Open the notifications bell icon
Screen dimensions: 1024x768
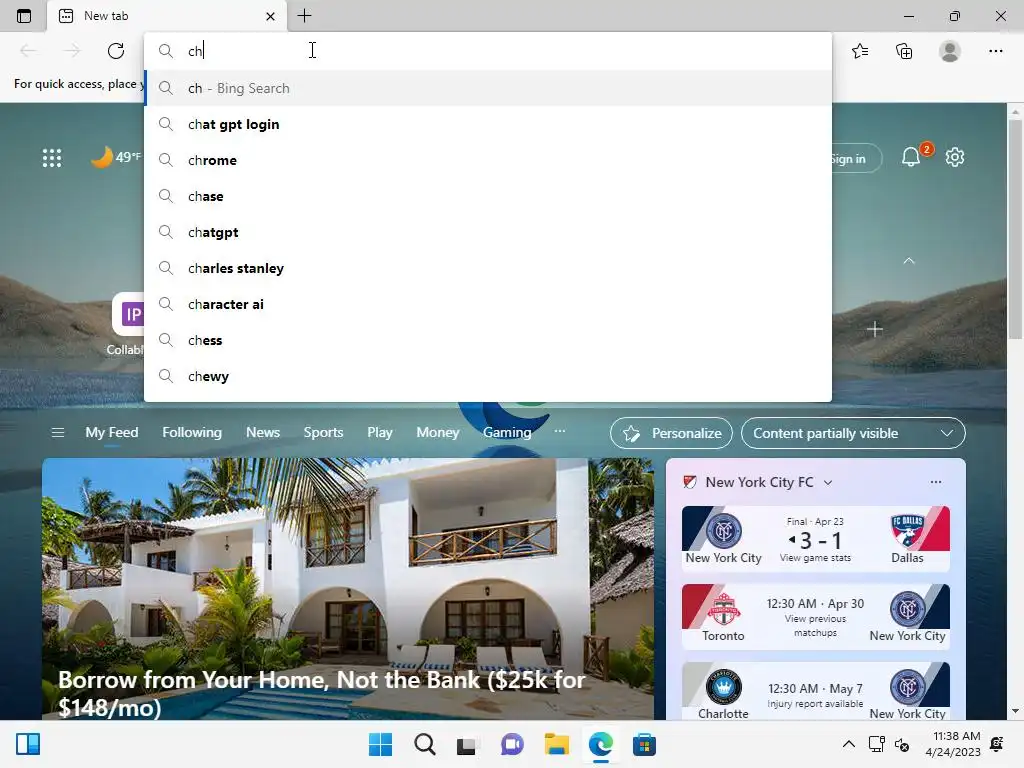[911, 157]
